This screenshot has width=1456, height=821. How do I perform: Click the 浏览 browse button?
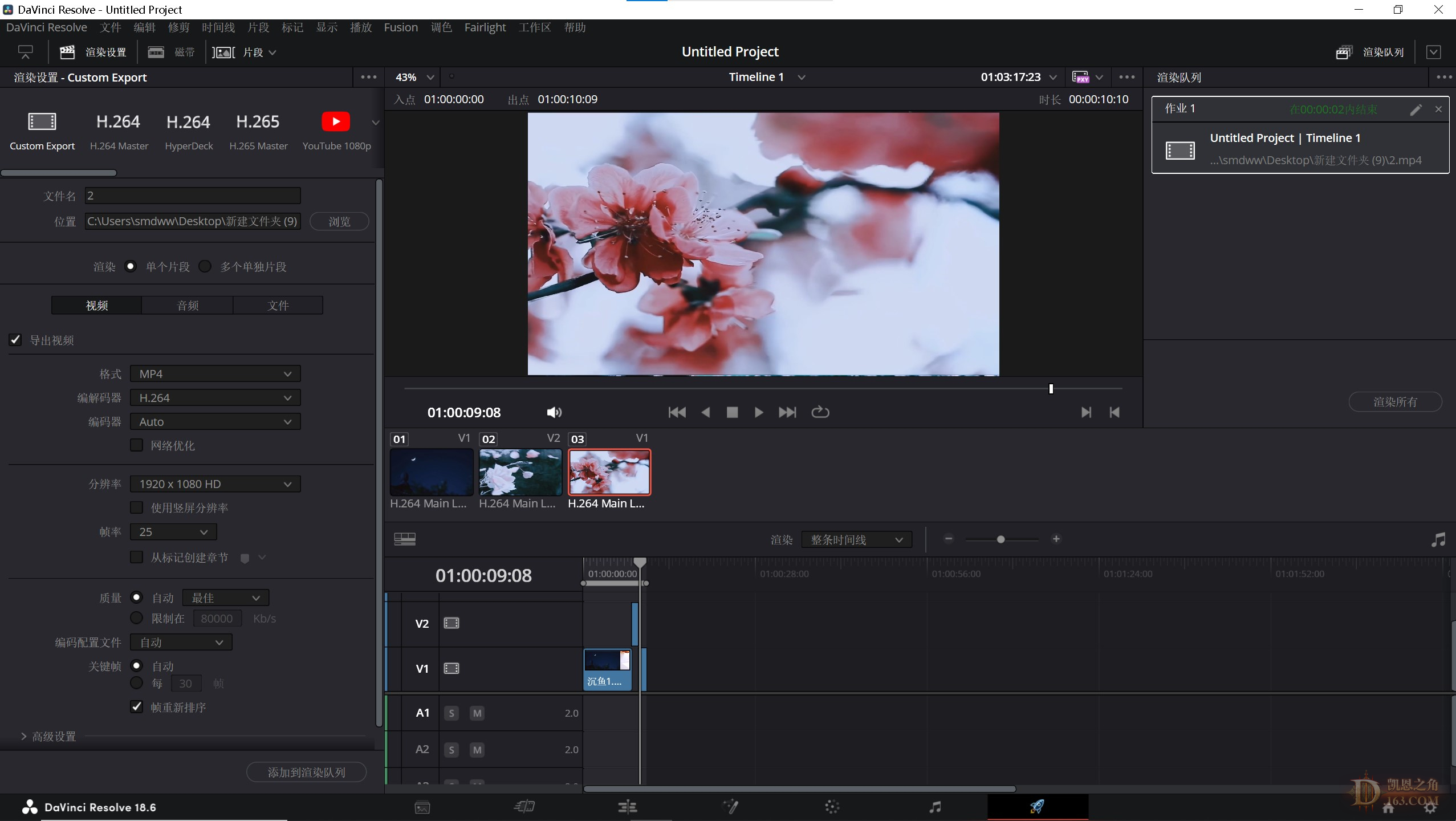[339, 221]
